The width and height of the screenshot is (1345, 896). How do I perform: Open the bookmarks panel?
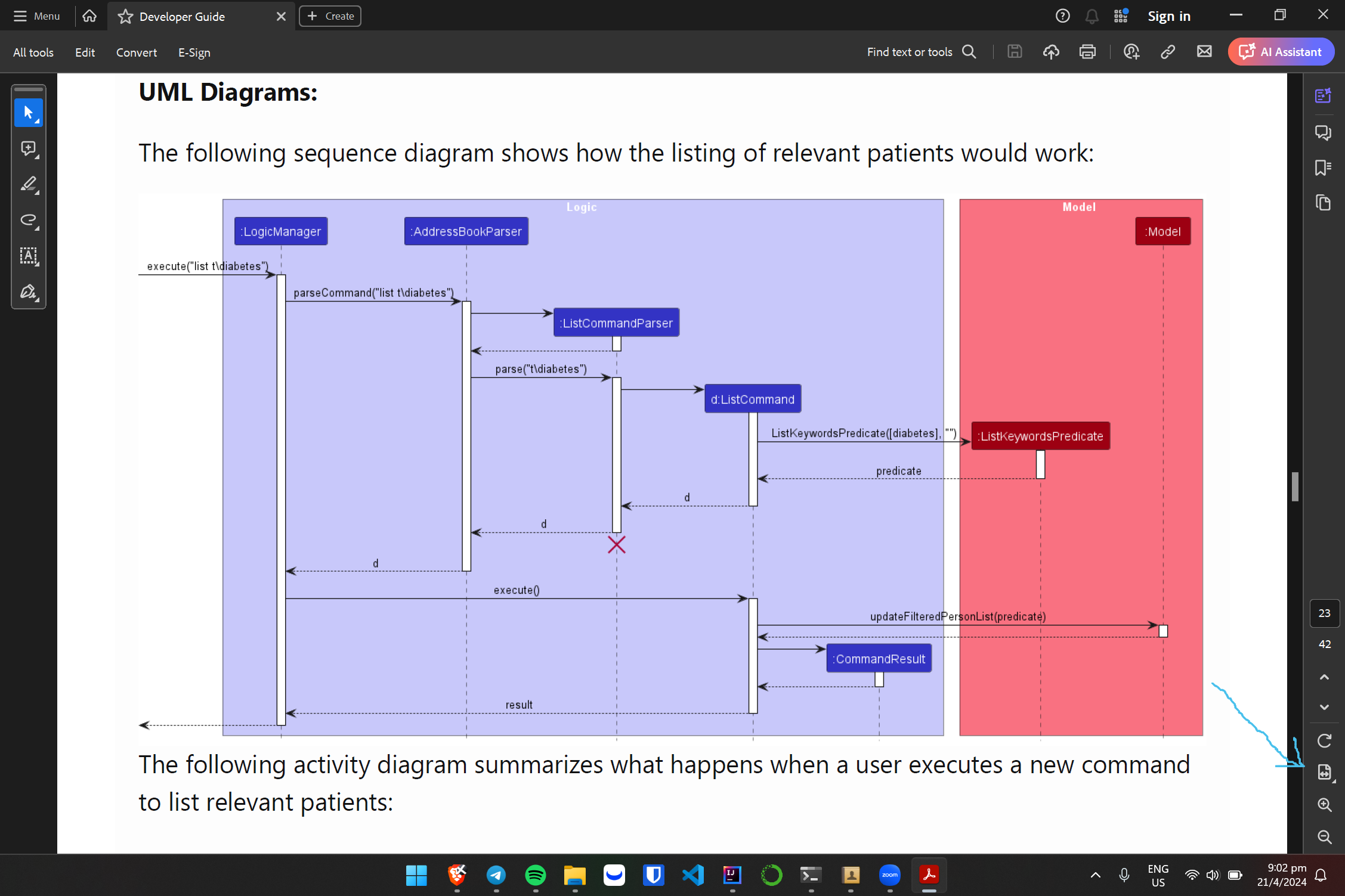[1323, 168]
